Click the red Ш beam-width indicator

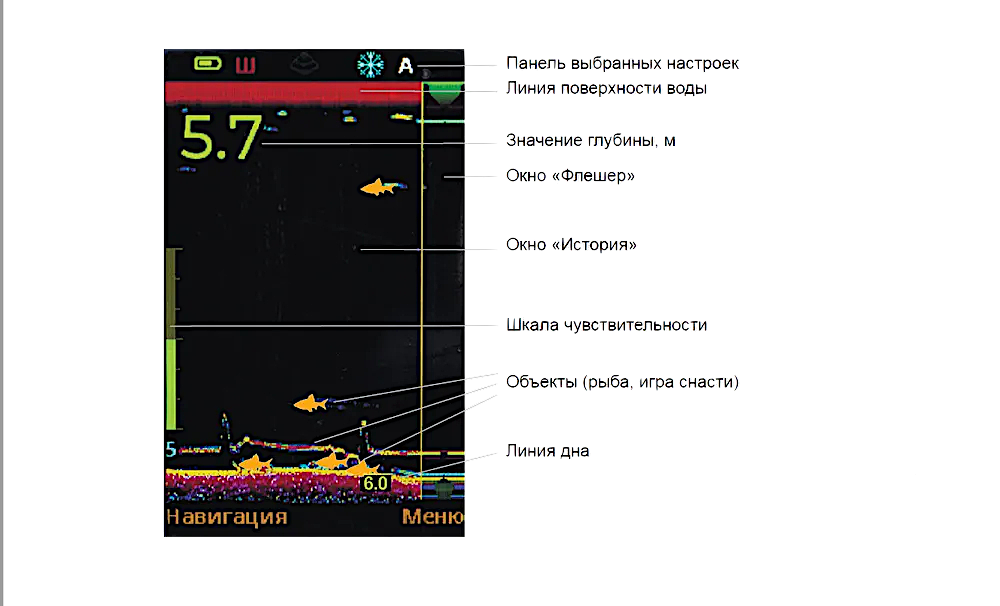click(x=245, y=66)
